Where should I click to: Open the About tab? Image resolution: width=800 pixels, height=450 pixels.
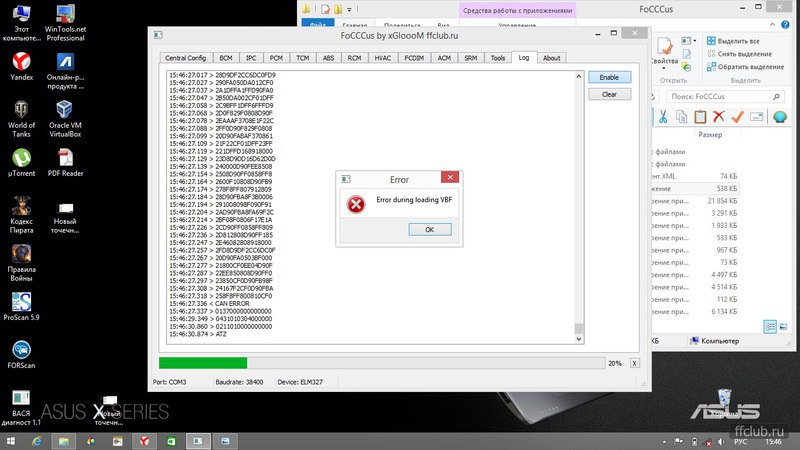coord(551,58)
